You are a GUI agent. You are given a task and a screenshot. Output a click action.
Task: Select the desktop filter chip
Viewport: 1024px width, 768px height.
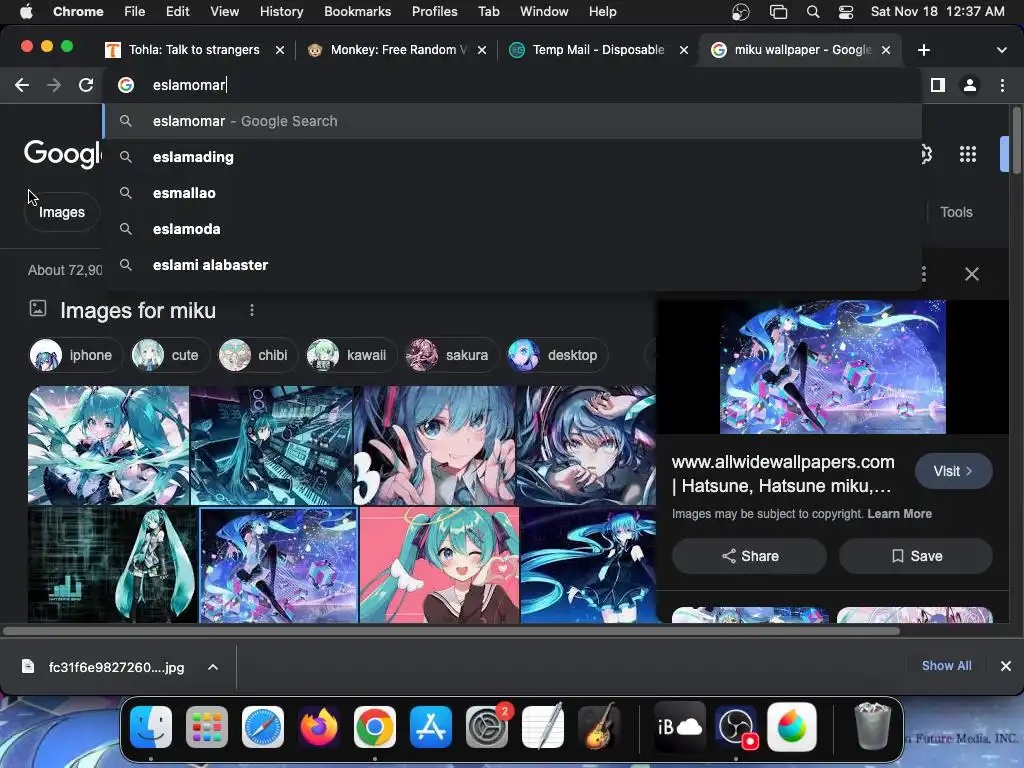(557, 355)
